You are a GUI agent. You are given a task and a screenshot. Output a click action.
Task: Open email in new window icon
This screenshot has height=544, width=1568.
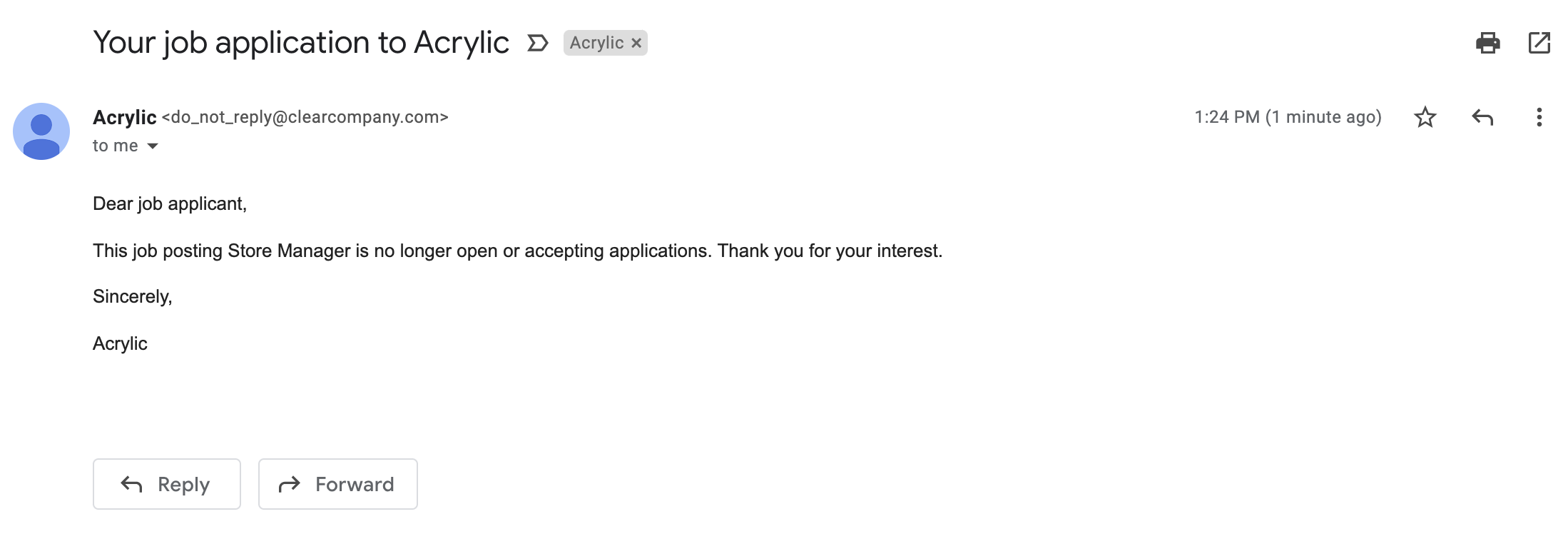coord(1539,43)
